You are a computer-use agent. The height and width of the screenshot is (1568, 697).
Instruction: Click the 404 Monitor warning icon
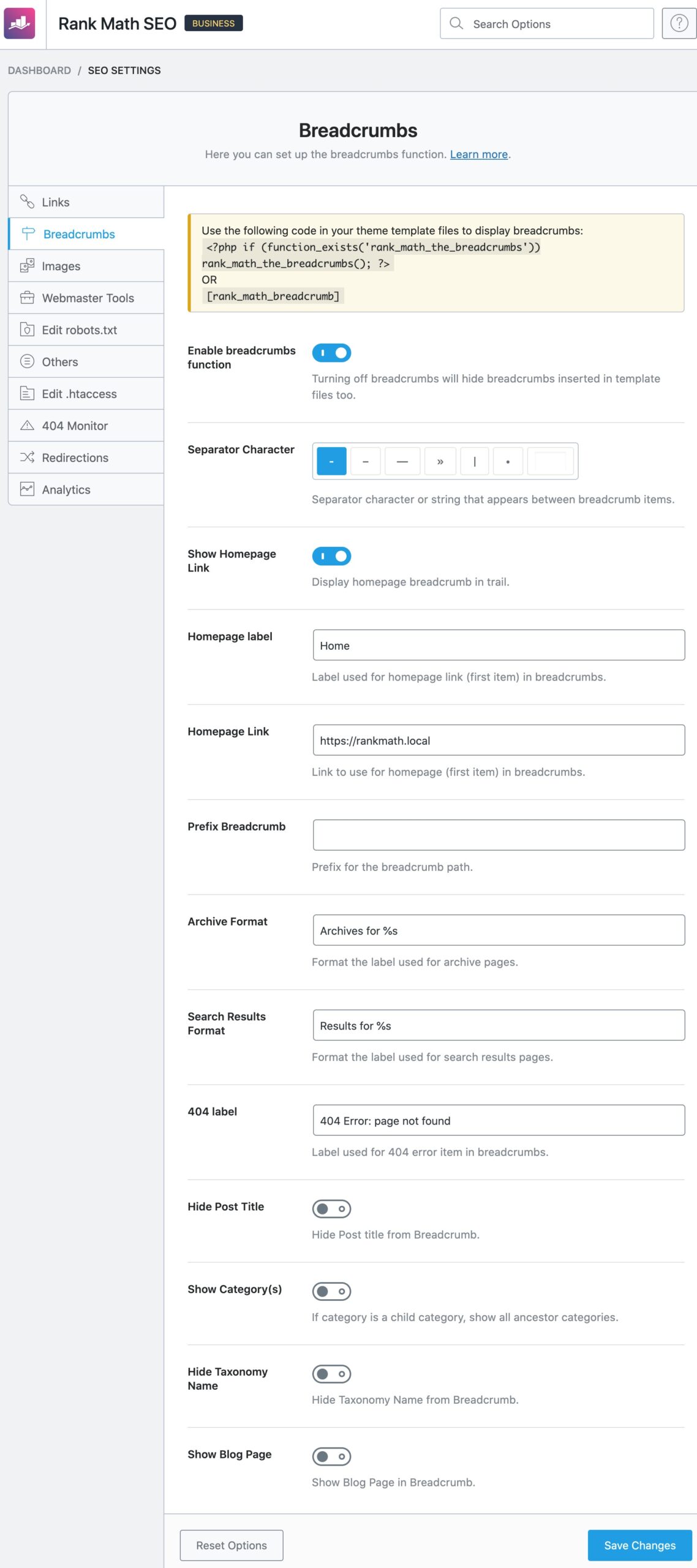coord(27,425)
